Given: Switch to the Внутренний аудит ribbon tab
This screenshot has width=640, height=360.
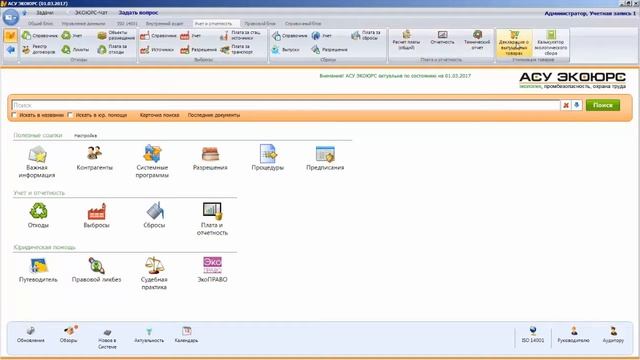Looking at the screenshot, I should coord(164,24).
